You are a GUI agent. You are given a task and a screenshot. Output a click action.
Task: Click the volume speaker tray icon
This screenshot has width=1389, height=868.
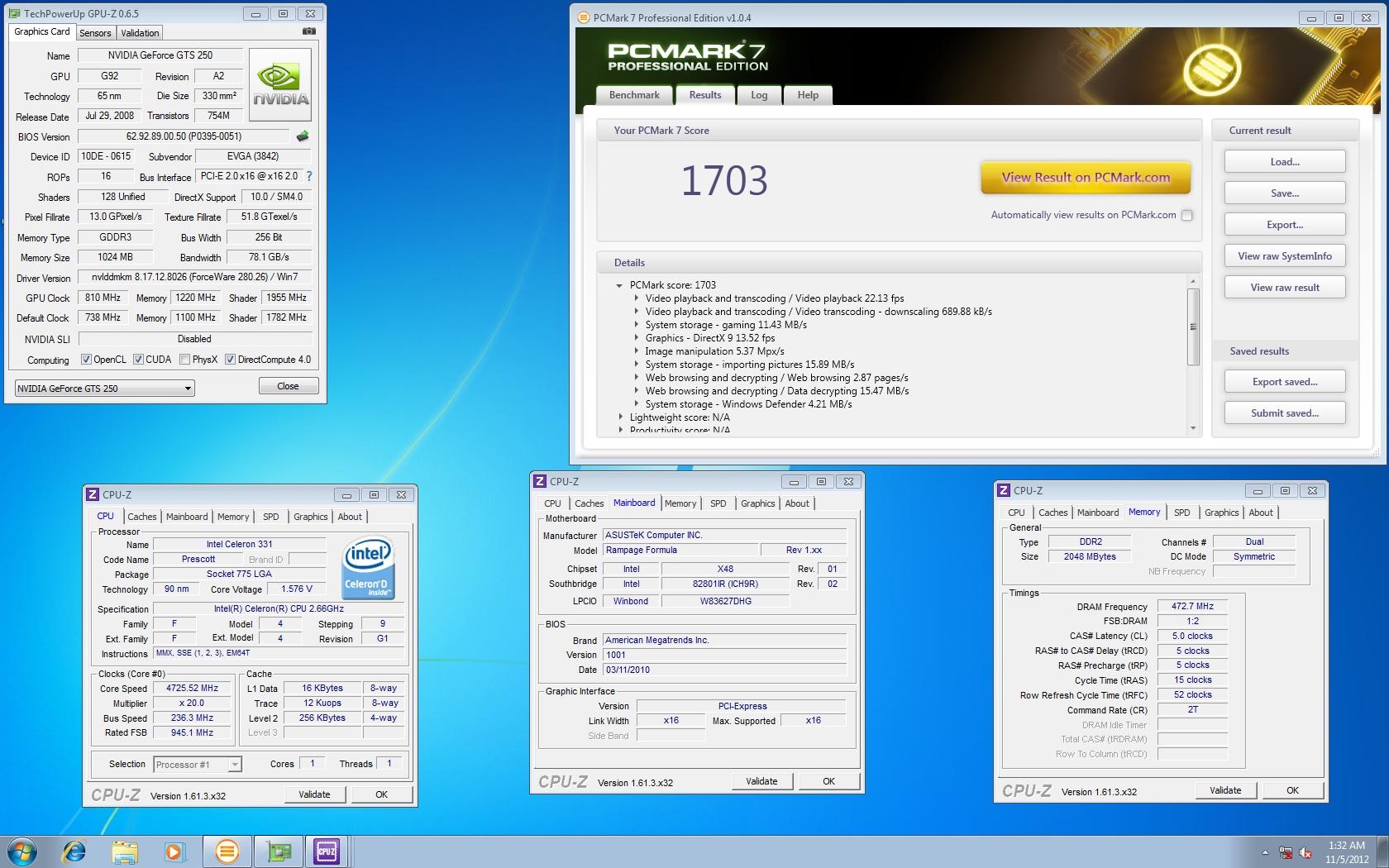point(1305,852)
